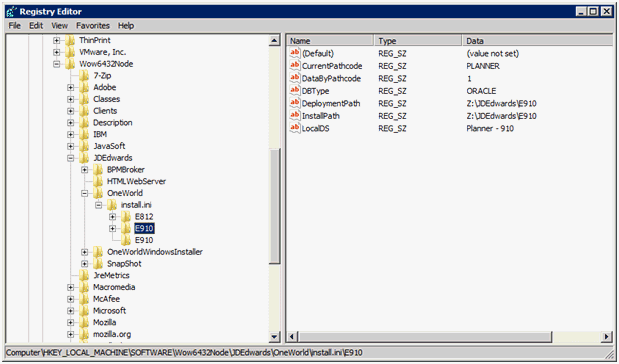
Task: Click the Clients folder icon
Action: tap(84, 111)
